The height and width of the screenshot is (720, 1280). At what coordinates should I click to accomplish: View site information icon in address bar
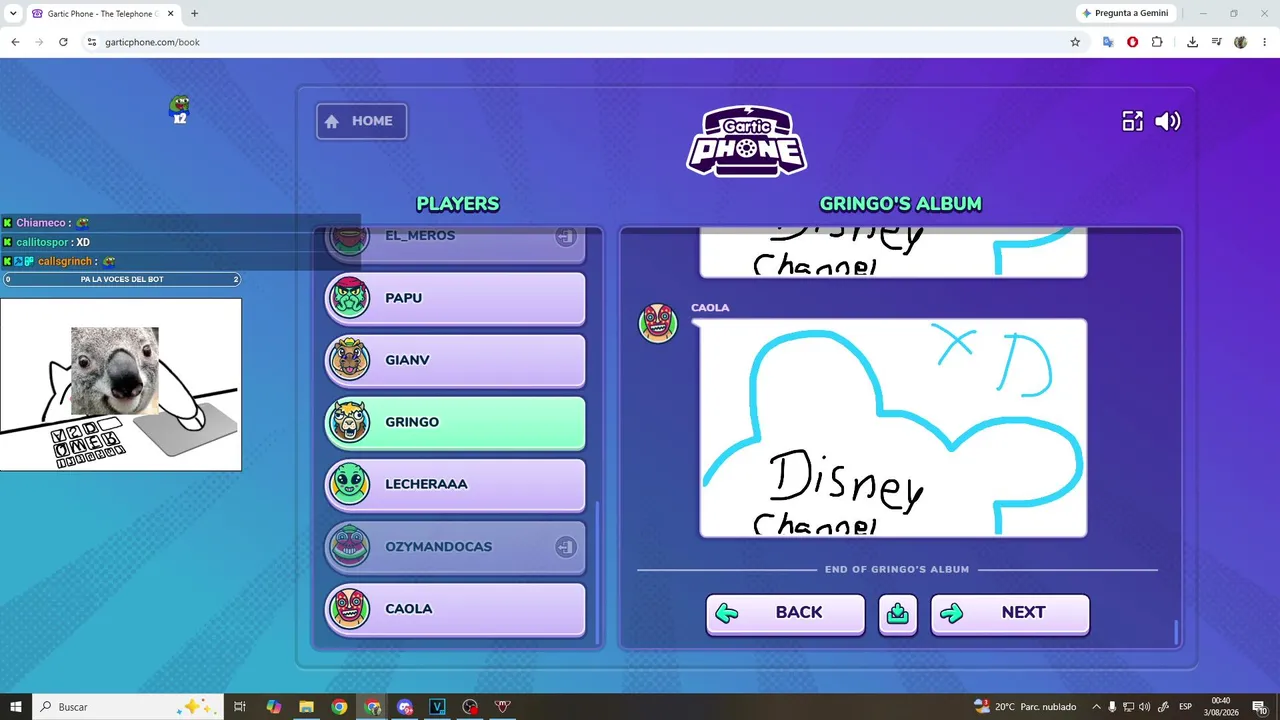click(92, 42)
